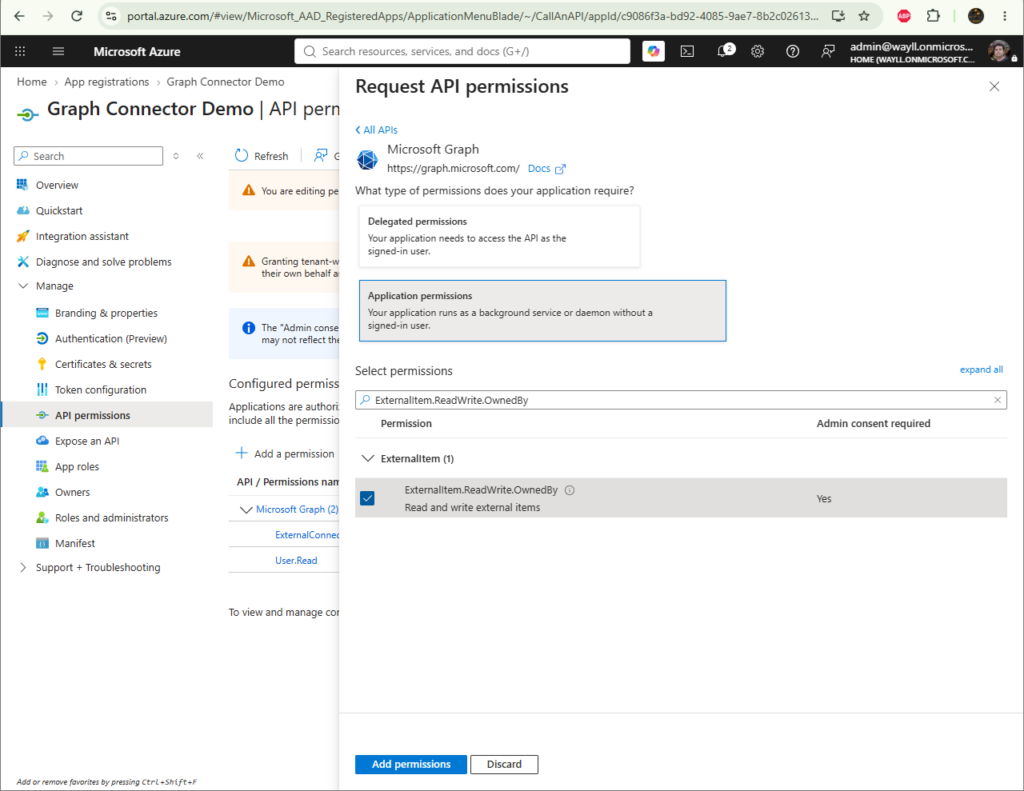The width and height of the screenshot is (1024, 791).
Task: Click the install app icon in address bar
Action: pyautogui.click(x=839, y=16)
